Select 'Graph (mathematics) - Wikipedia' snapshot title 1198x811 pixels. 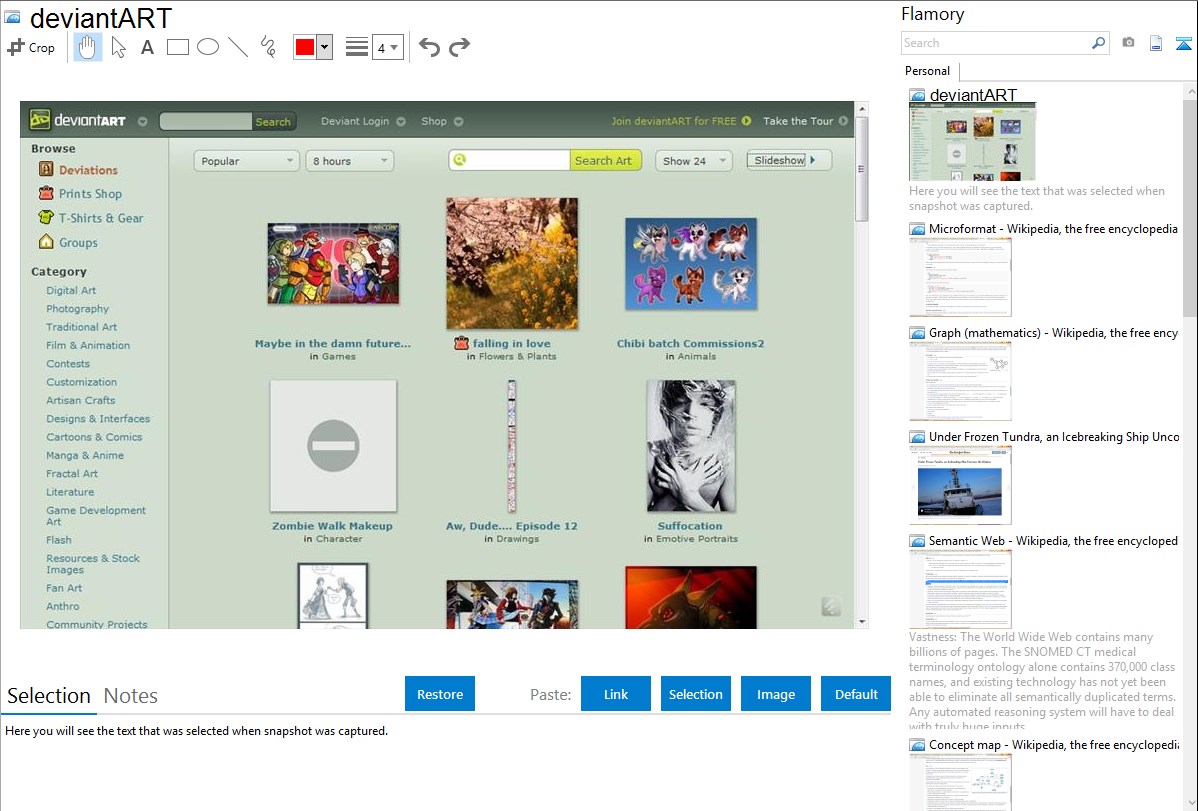pyautogui.click(x=1053, y=333)
